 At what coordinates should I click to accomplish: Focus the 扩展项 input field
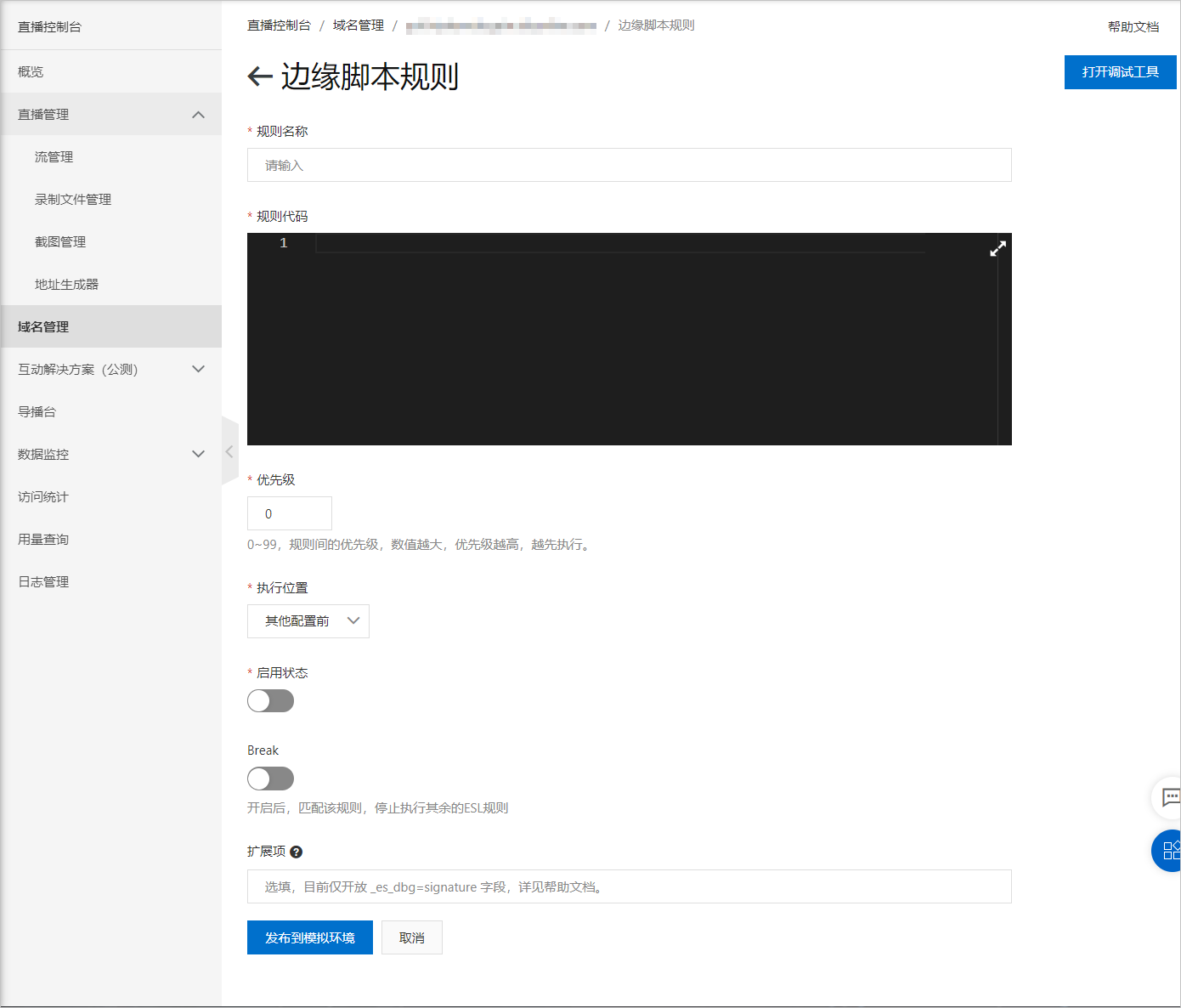[x=630, y=886]
